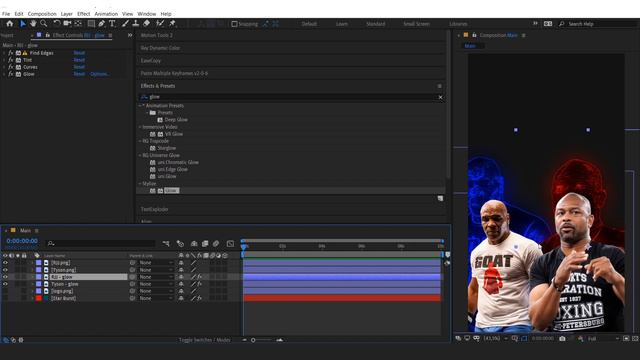Open the File menu

click(6, 14)
